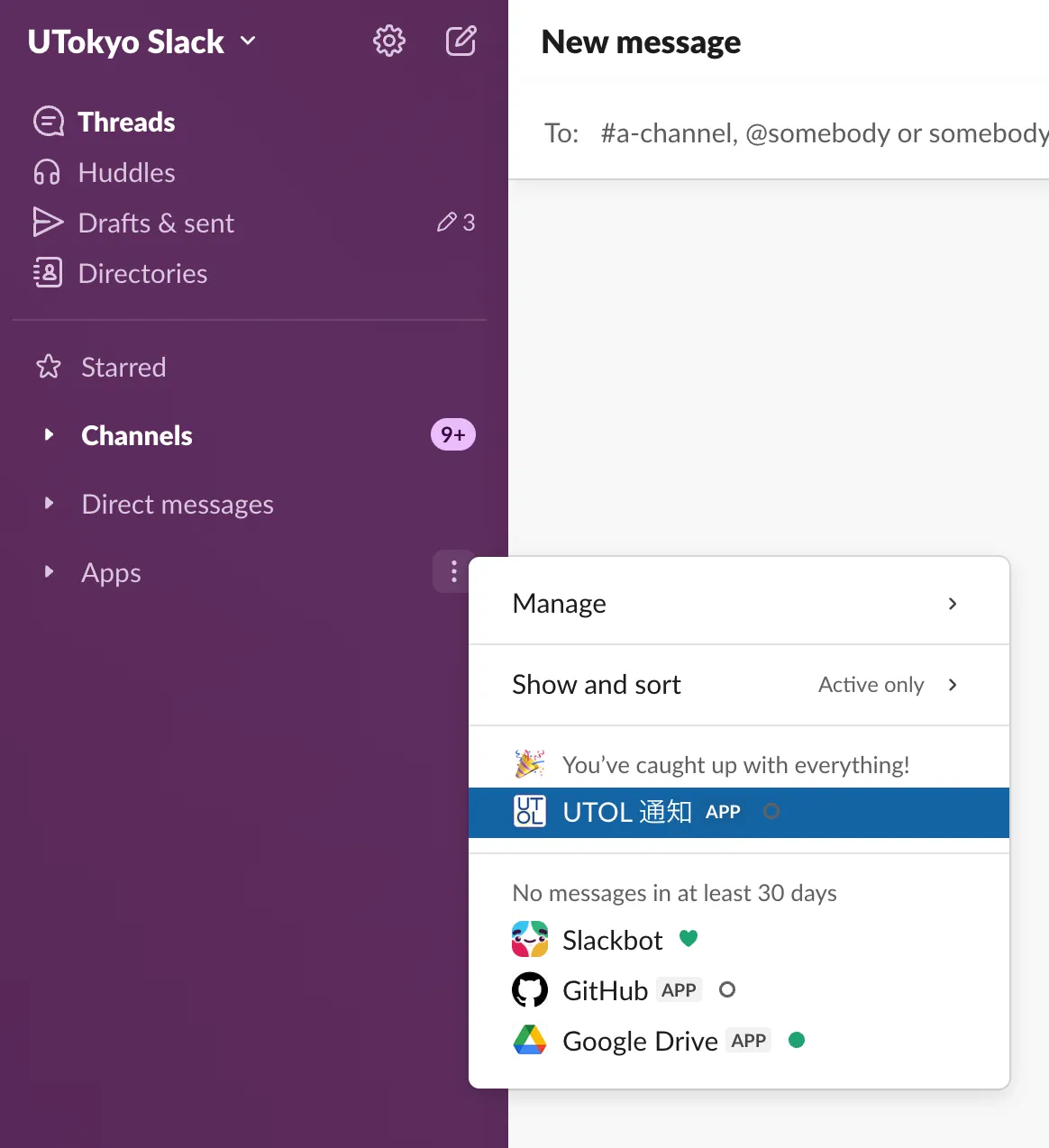
Task: Click the Apps three-dot options button
Action: (x=453, y=571)
